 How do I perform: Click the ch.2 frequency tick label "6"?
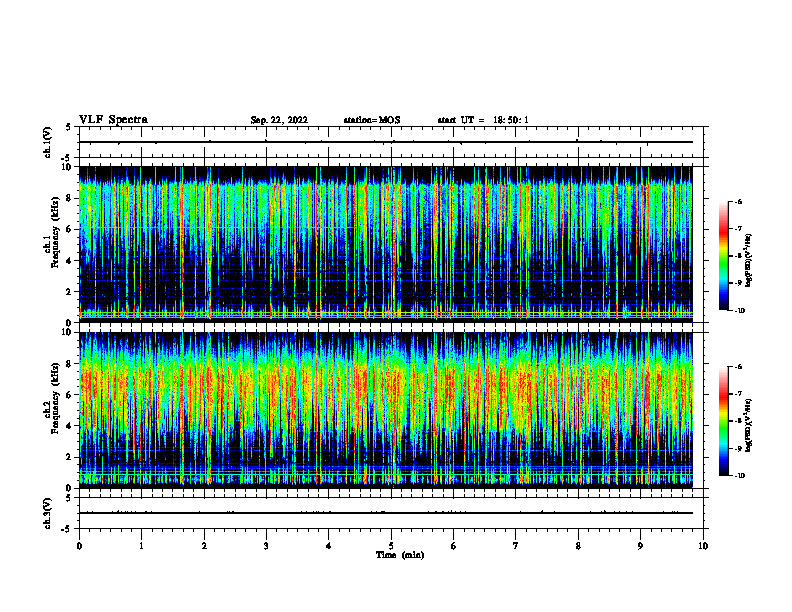(70, 395)
